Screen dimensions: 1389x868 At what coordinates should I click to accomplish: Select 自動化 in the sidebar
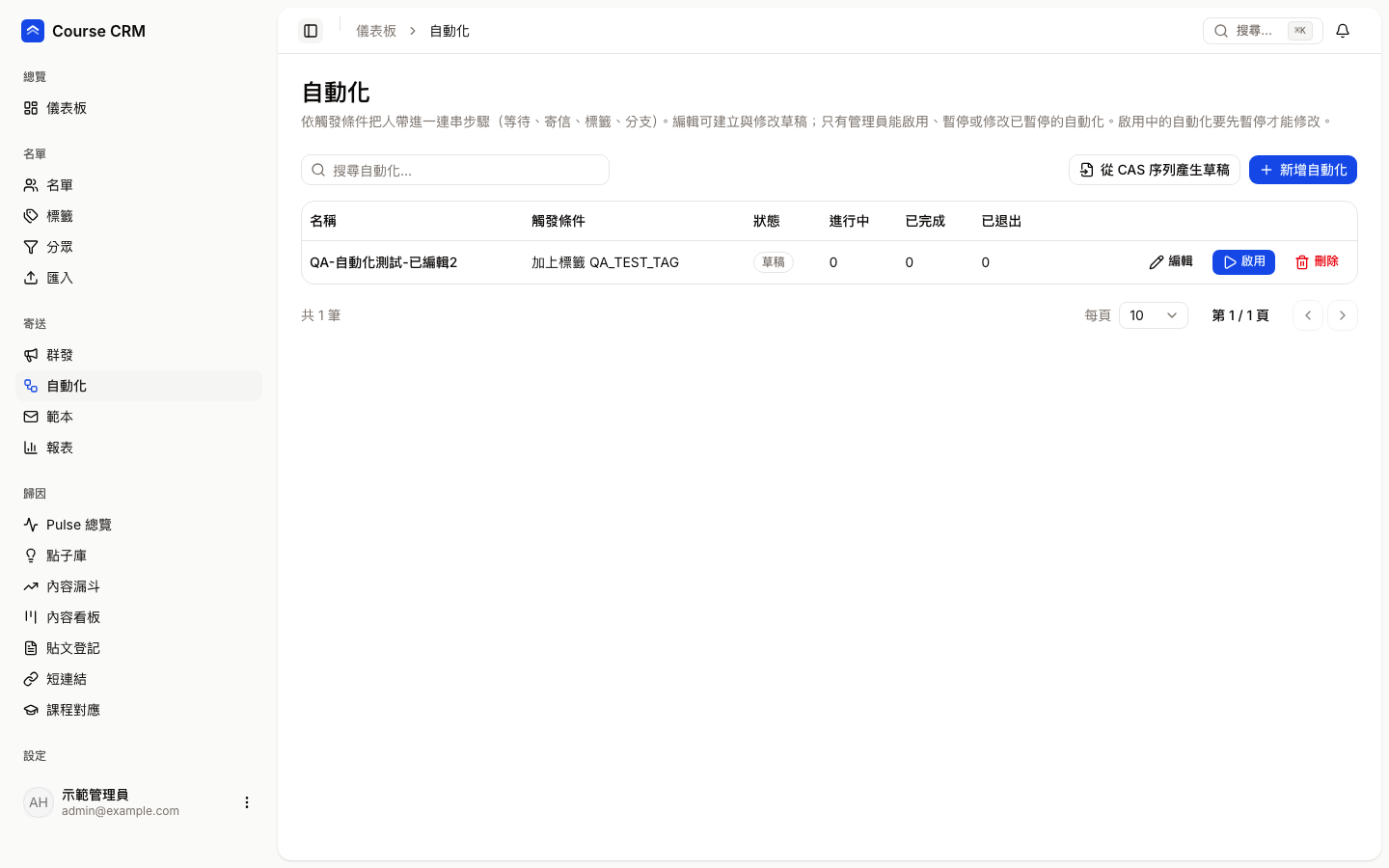click(x=139, y=386)
